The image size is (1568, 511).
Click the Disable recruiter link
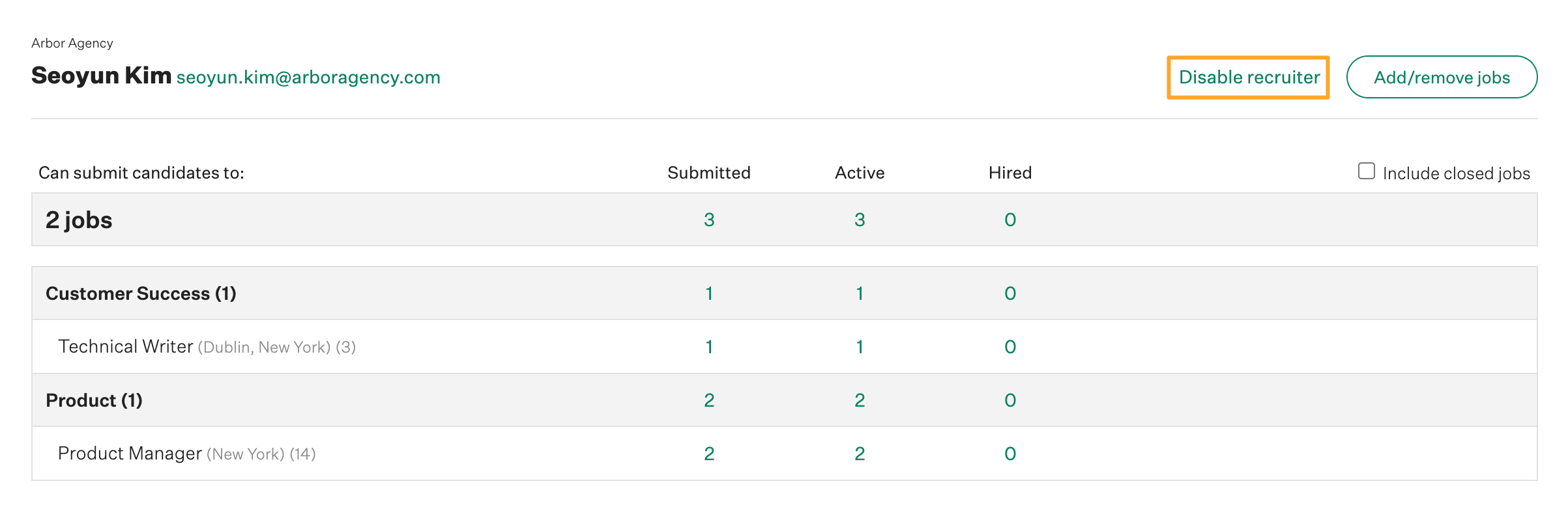[x=1249, y=78]
